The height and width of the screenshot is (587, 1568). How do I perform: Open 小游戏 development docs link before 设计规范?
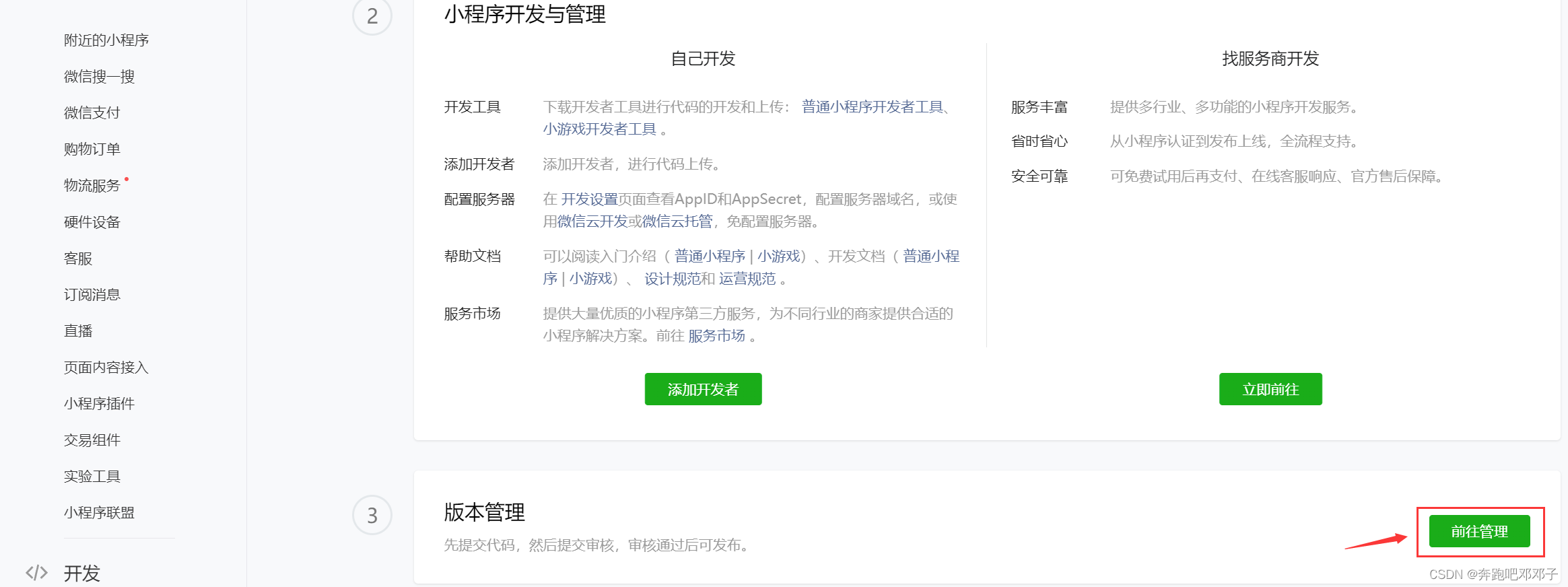pos(590,279)
